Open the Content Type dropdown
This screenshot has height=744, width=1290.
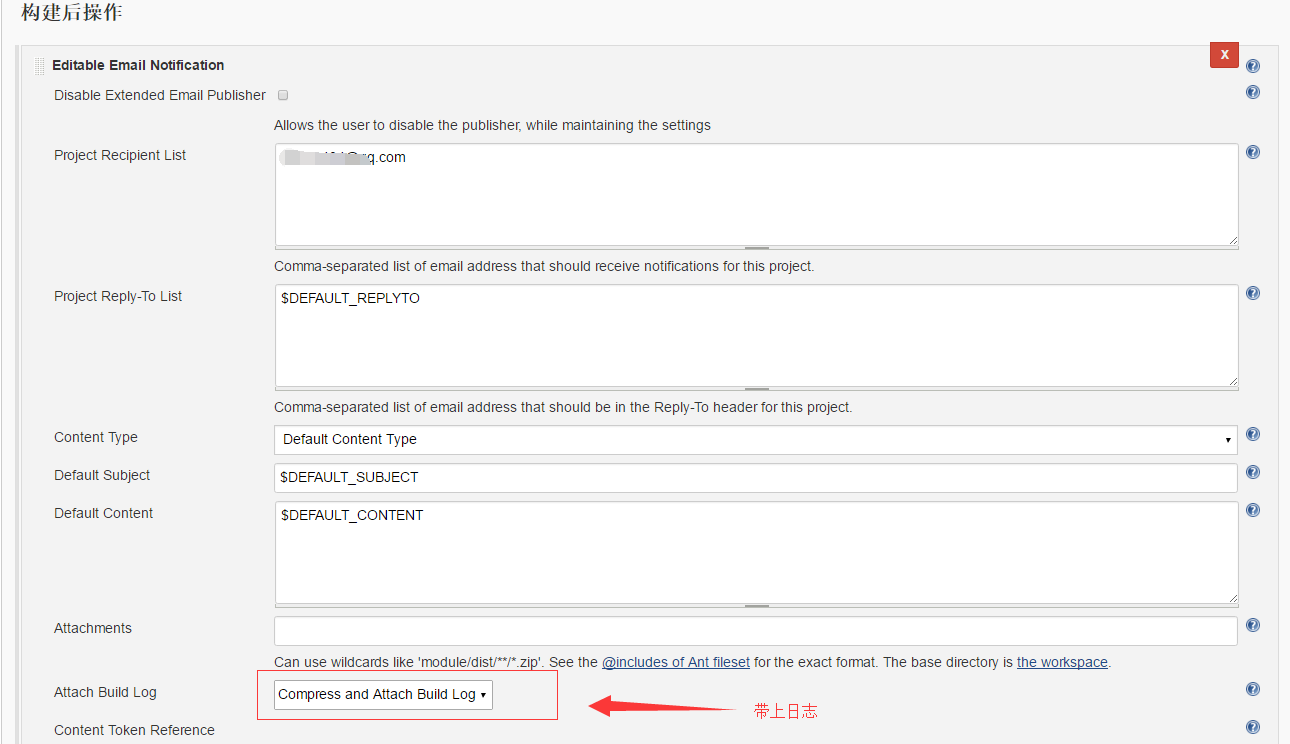[756, 439]
